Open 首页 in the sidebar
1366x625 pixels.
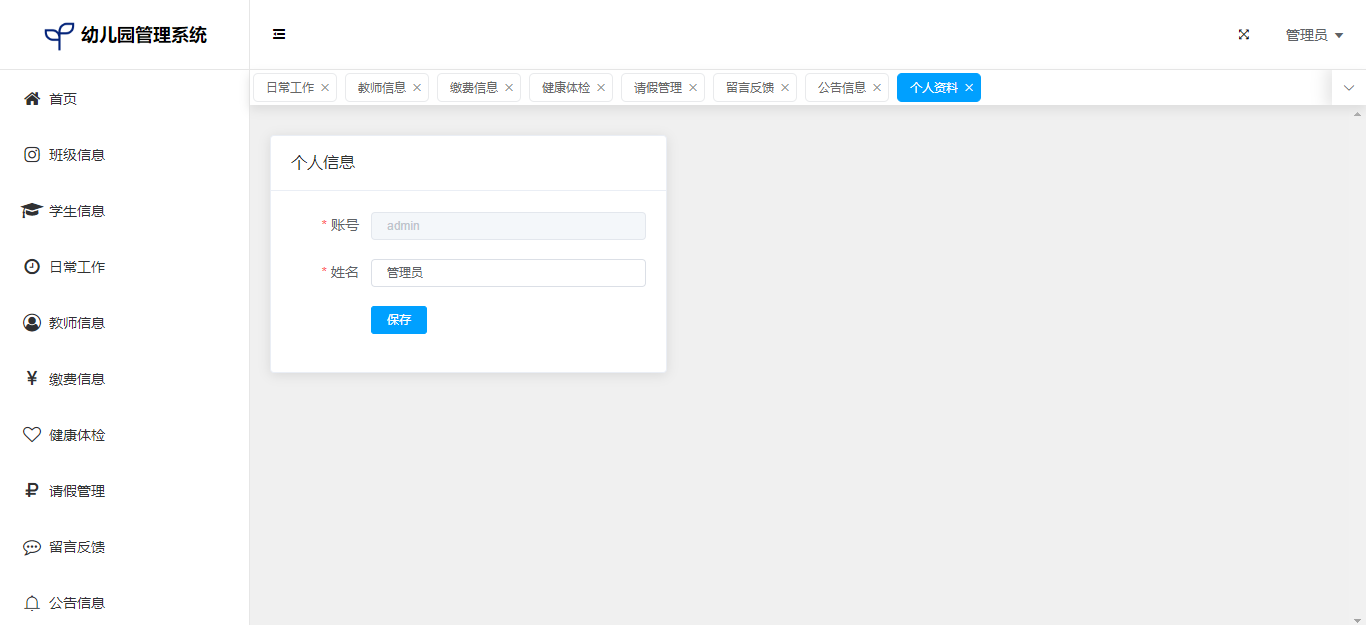[124, 99]
